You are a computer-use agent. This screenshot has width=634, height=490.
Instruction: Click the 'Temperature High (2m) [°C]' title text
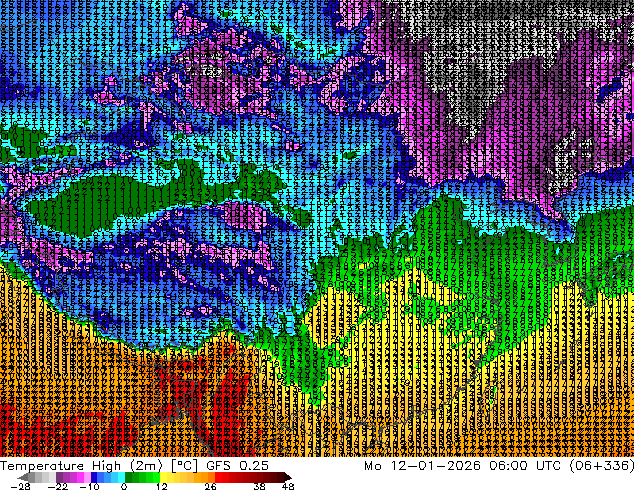pos(99,466)
